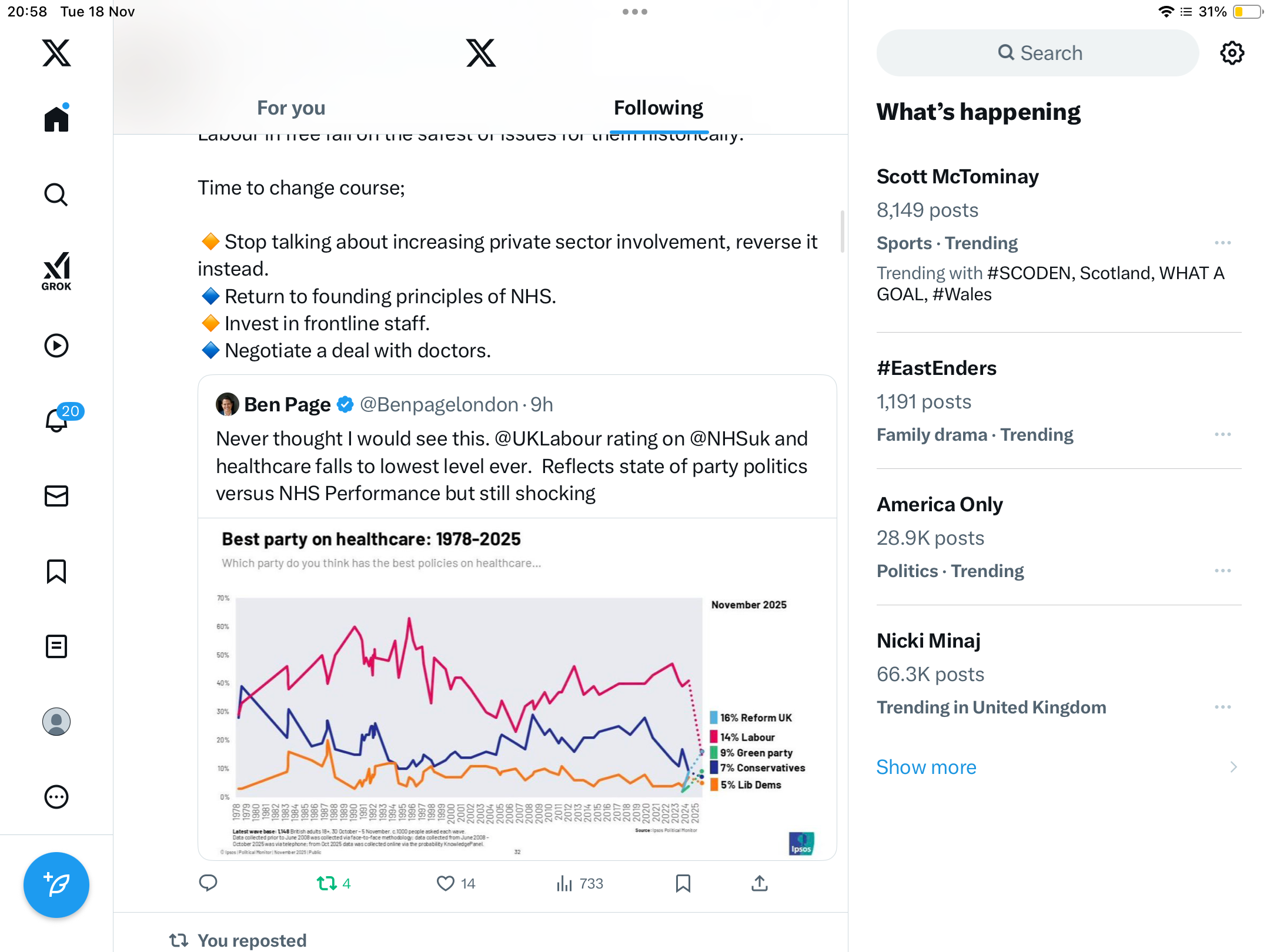Screen dimensions: 1270x952
Task: Switch to the For you tab
Action: 291,108
